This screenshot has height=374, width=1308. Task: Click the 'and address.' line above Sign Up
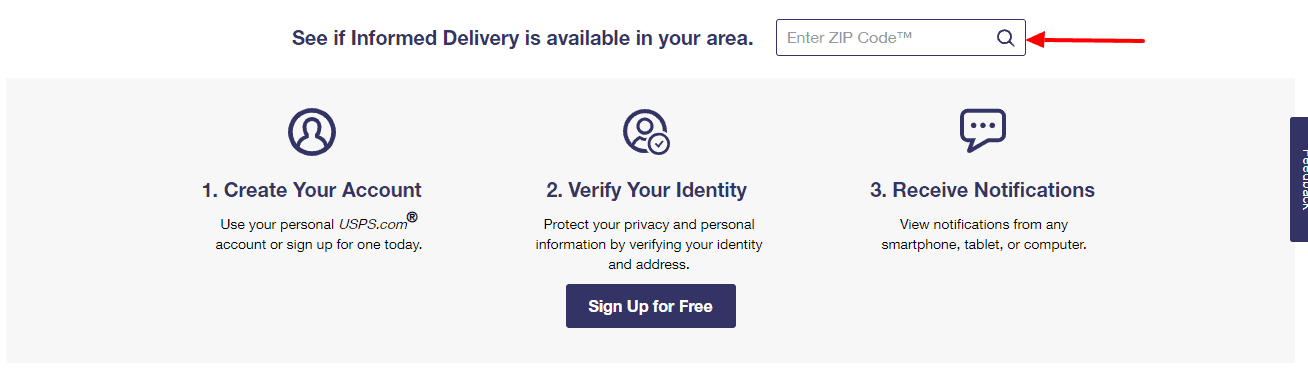pyautogui.click(x=649, y=265)
